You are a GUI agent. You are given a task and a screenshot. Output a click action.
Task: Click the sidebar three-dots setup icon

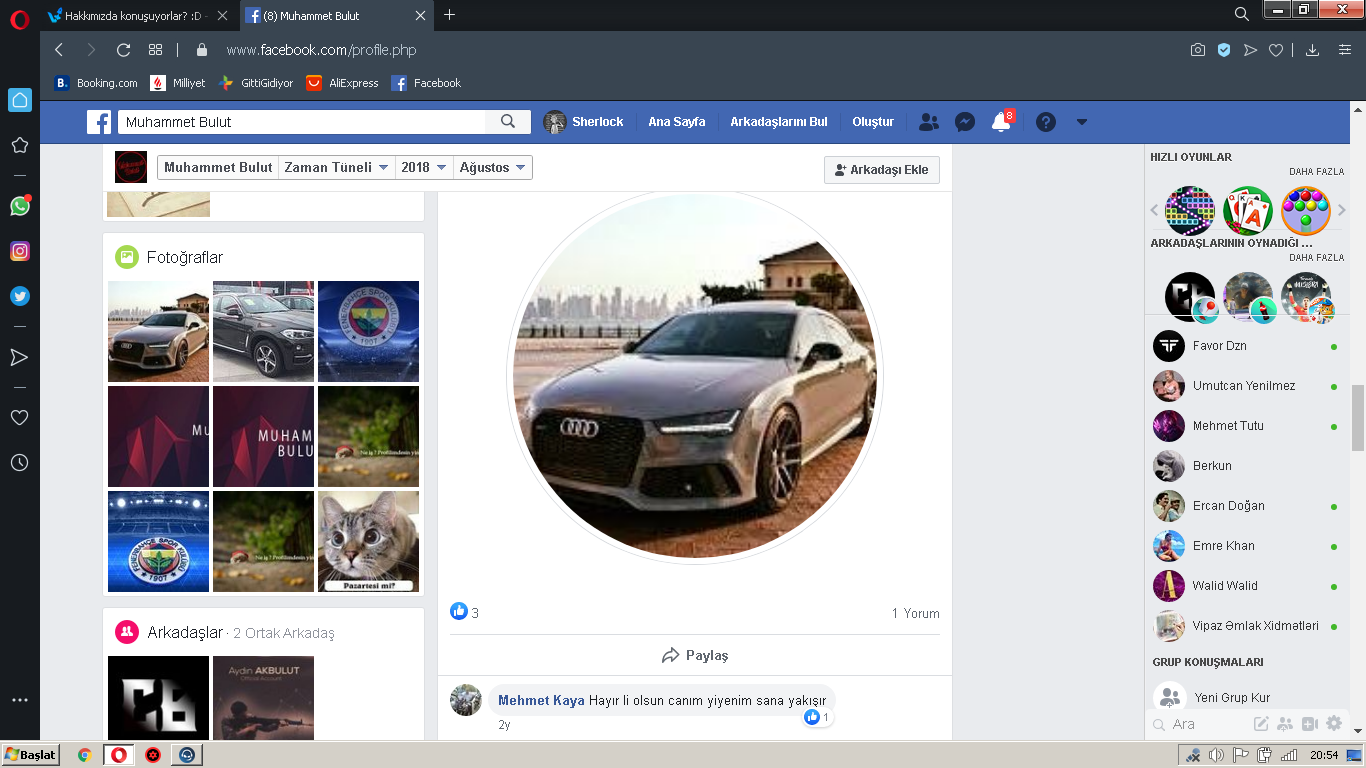[x=20, y=700]
